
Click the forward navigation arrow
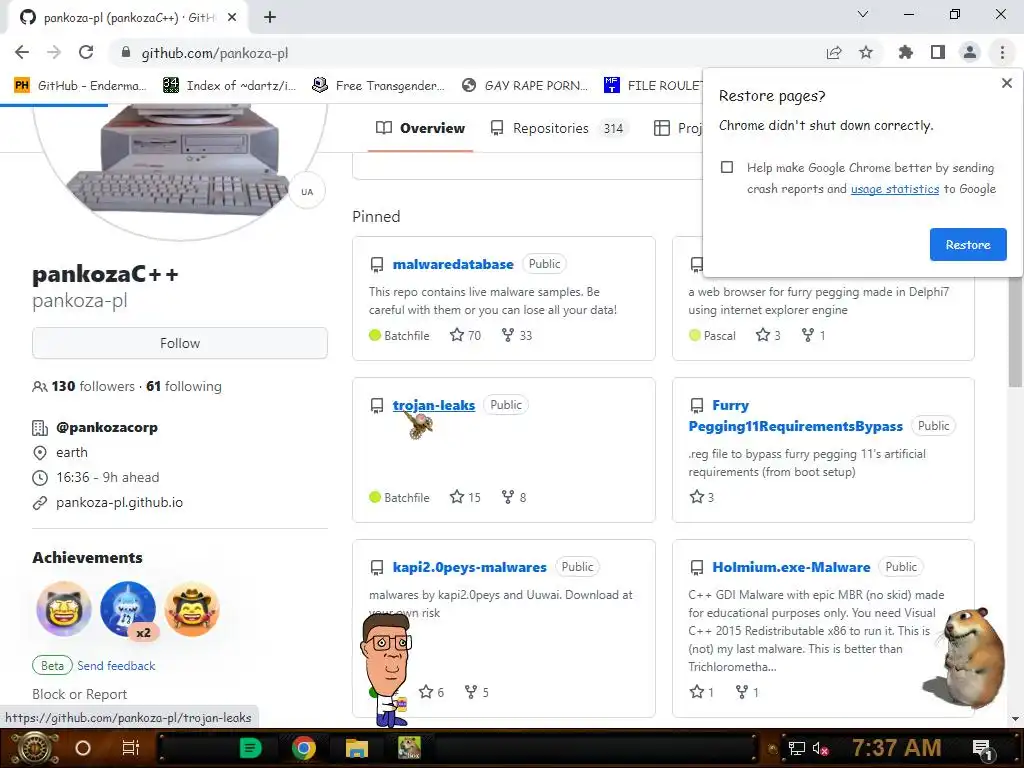pos(54,52)
